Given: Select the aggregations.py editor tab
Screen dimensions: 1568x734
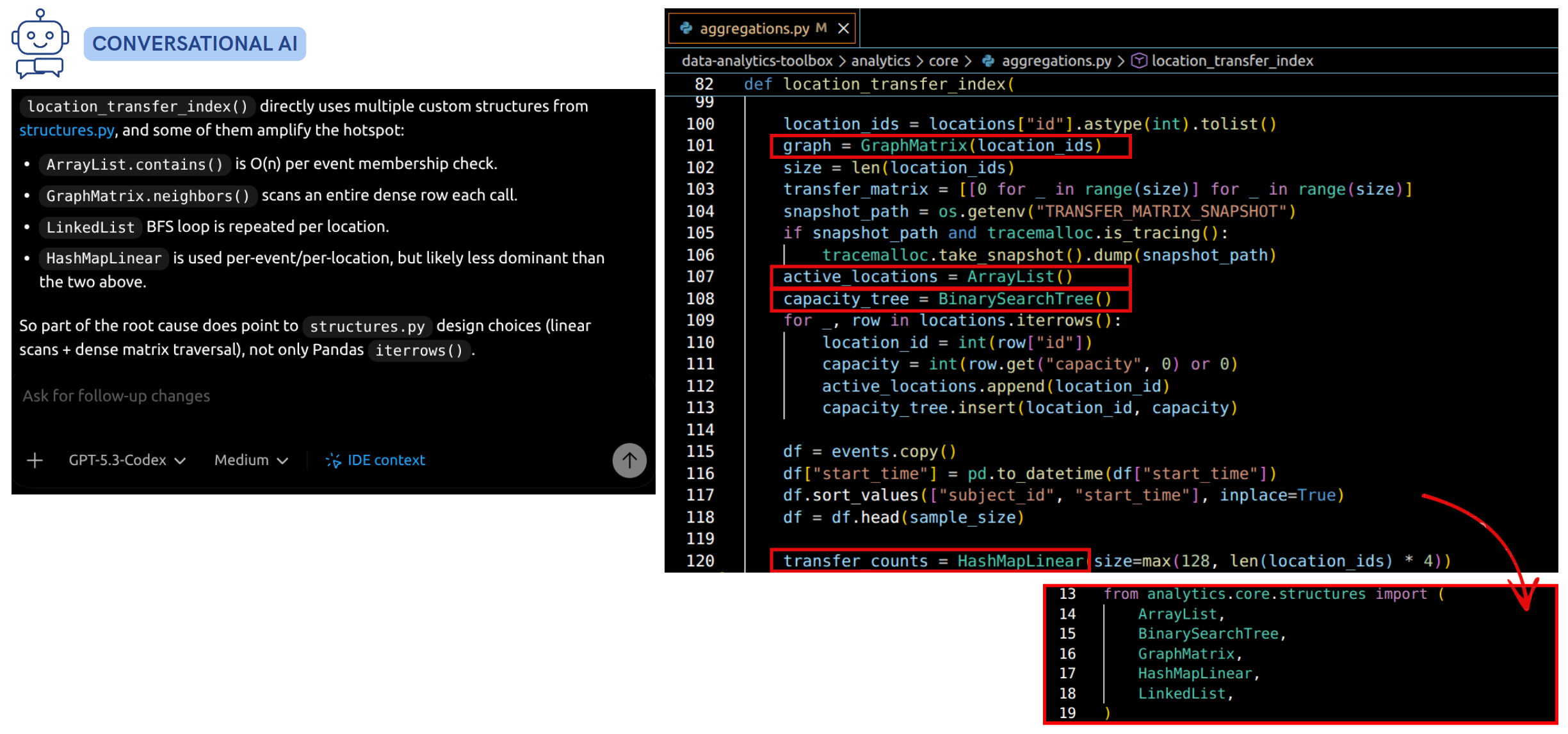Looking at the screenshot, I should click(x=756, y=28).
